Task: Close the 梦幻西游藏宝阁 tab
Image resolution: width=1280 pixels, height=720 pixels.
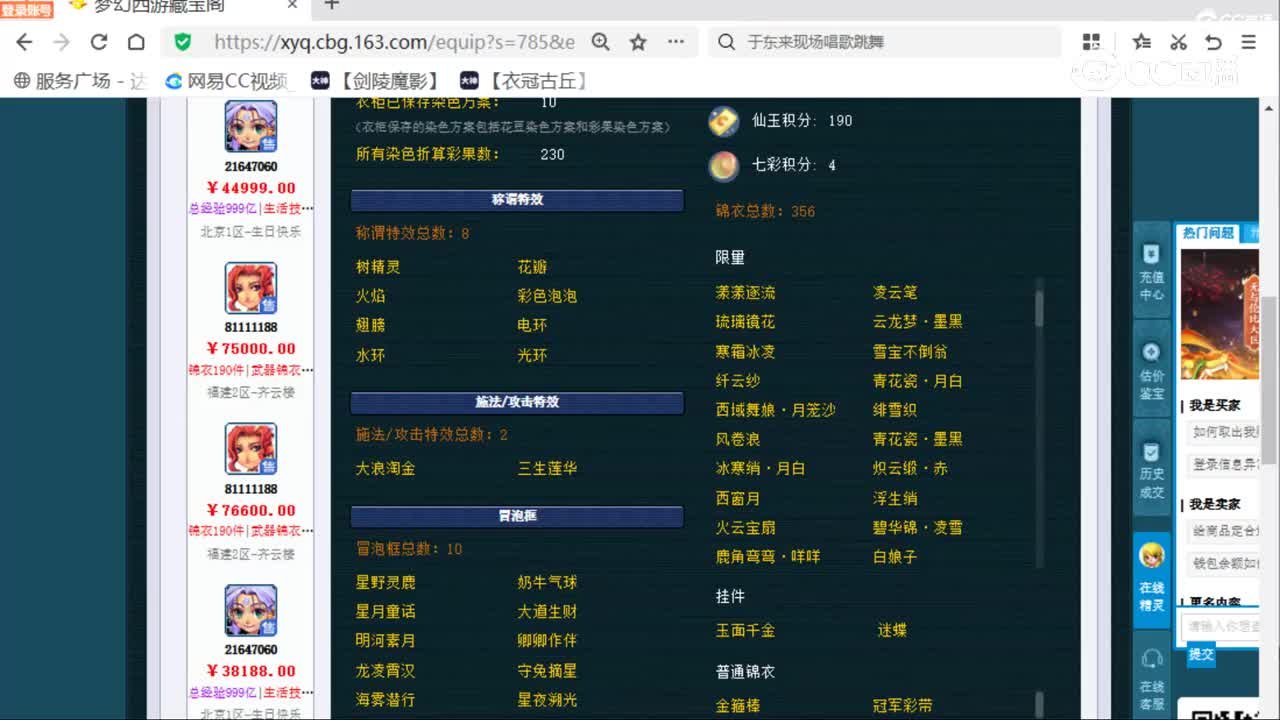Action: click(x=293, y=5)
